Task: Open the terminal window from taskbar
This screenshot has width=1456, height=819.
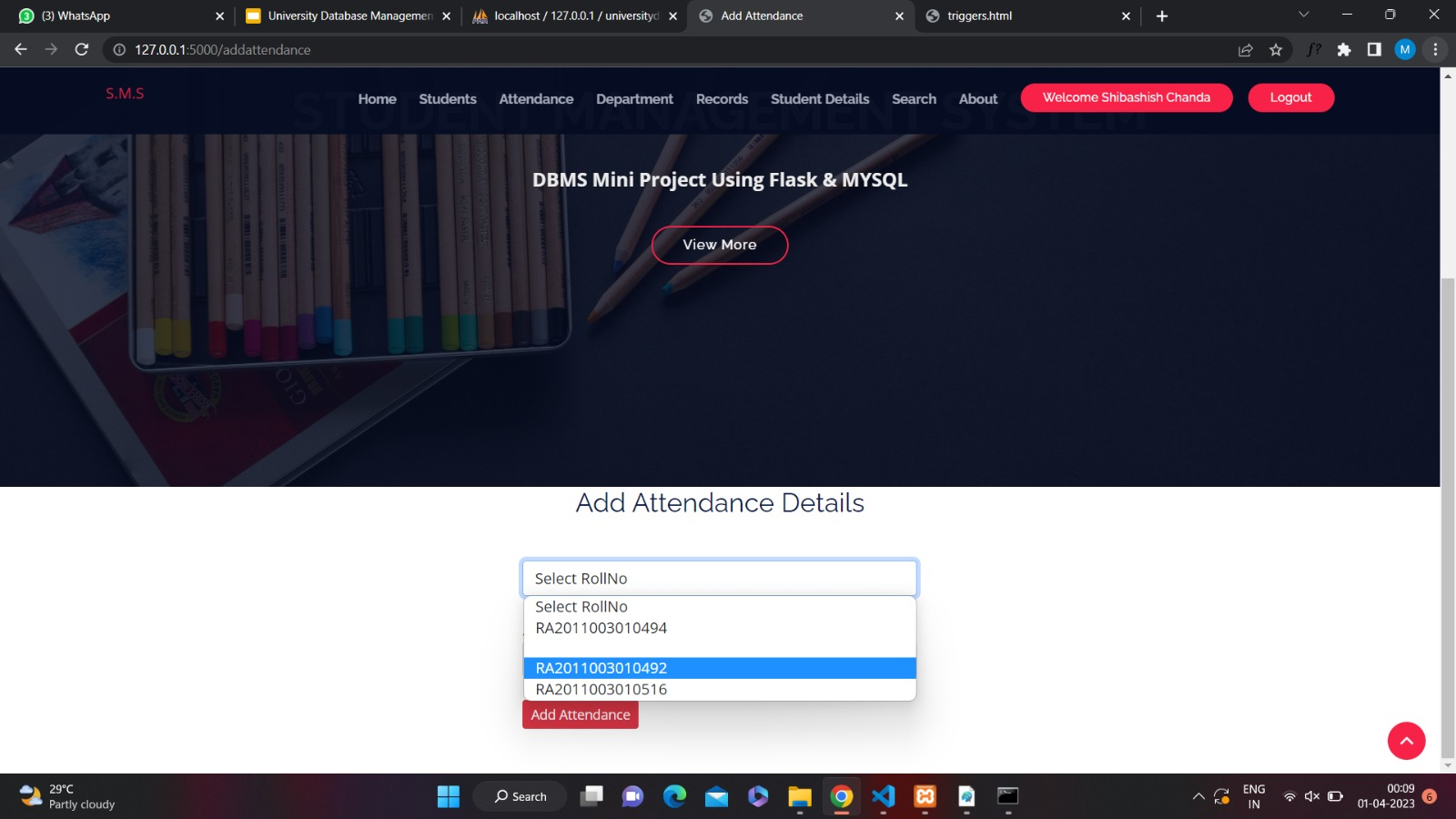Action: pos(1007,796)
